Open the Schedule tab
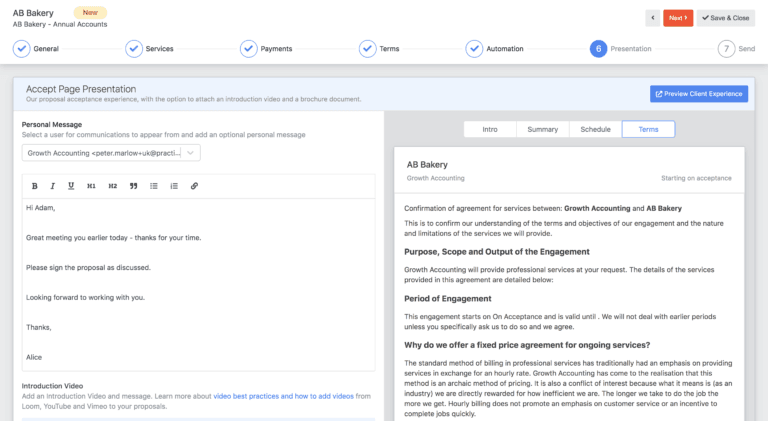Screen dimensions: 768x421 [595, 129]
